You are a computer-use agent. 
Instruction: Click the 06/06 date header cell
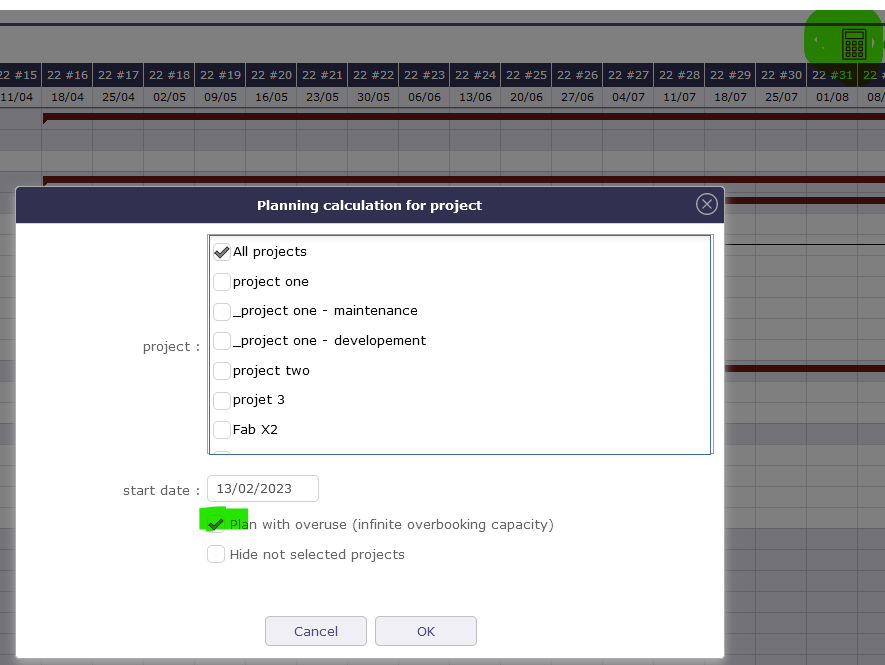(x=424, y=97)
